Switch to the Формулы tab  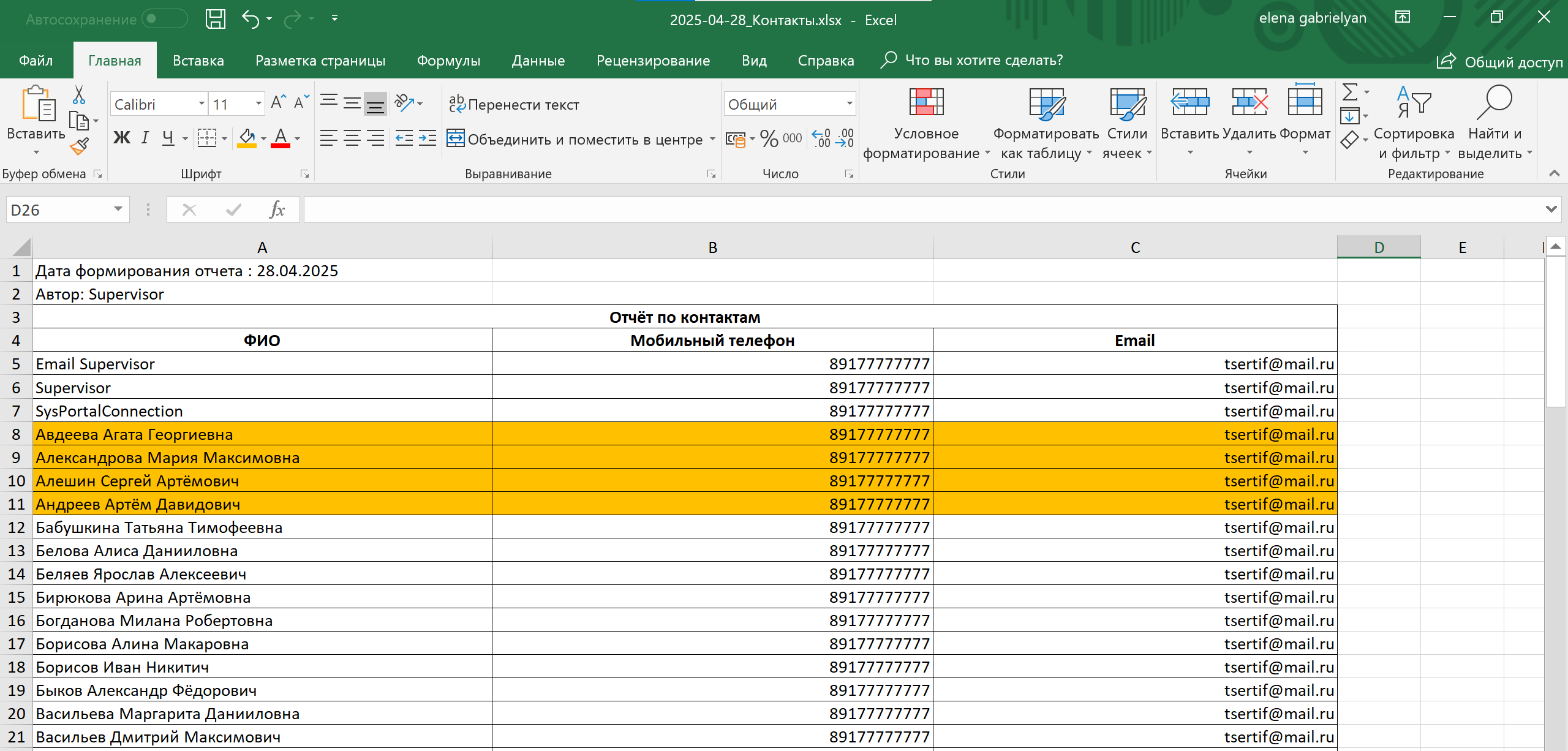448,61
